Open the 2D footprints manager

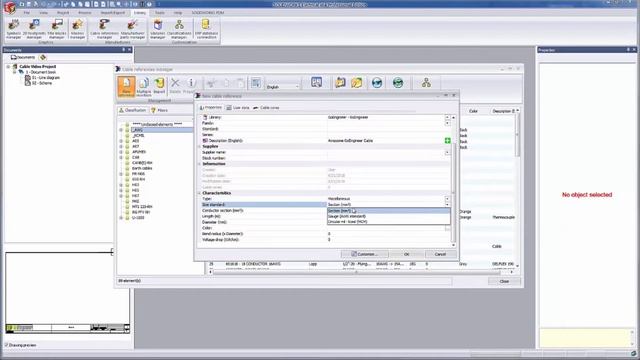click(34, 29)
